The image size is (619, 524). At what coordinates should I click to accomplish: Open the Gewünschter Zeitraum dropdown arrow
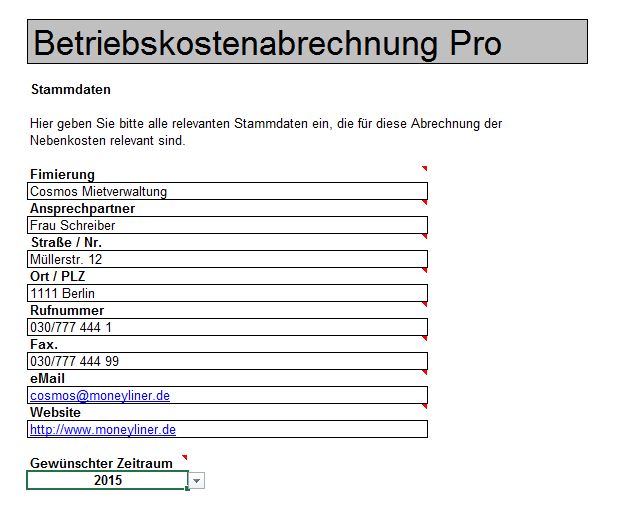197,481
